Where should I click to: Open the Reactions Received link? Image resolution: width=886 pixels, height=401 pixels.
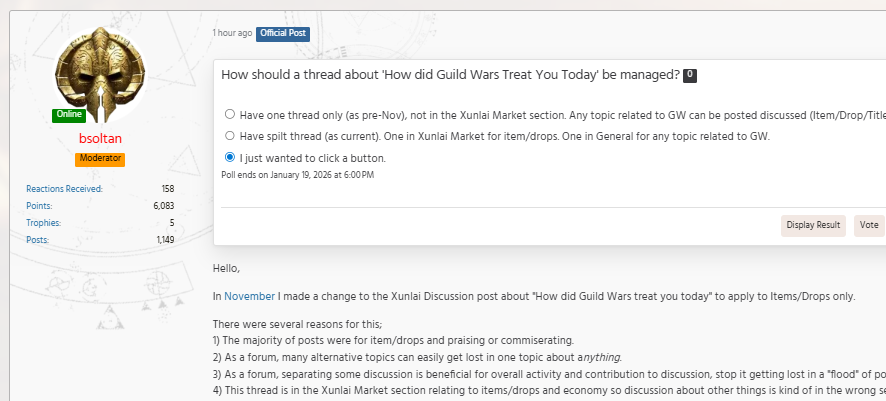(x=64, y=189)
